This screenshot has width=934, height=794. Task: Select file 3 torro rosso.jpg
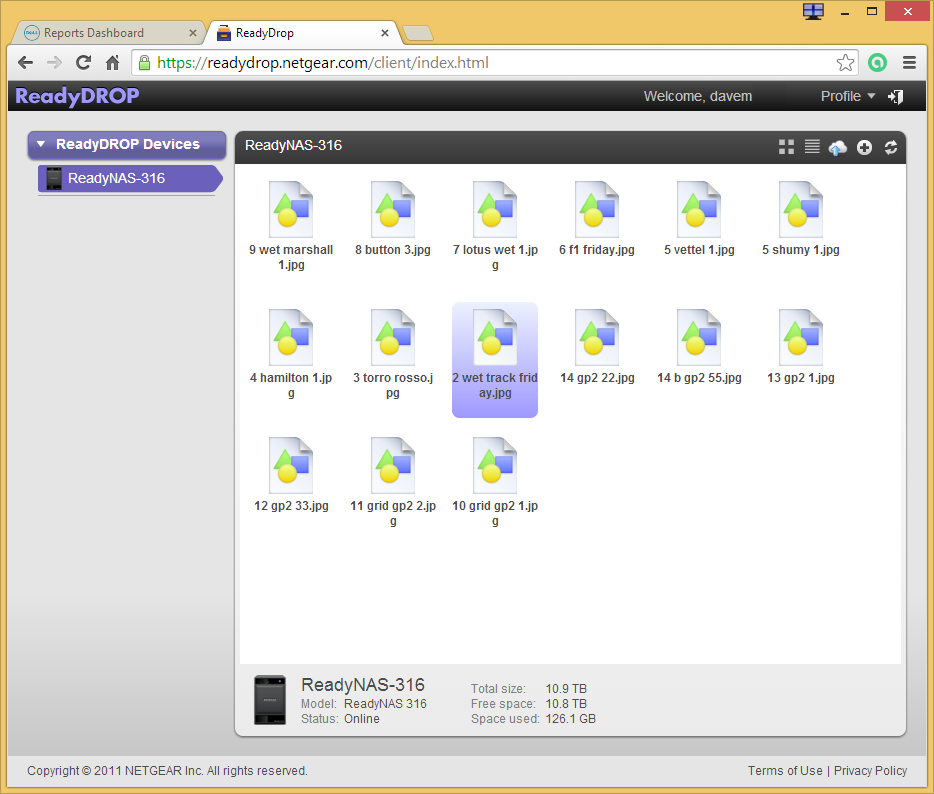click(x=393, y=354)
